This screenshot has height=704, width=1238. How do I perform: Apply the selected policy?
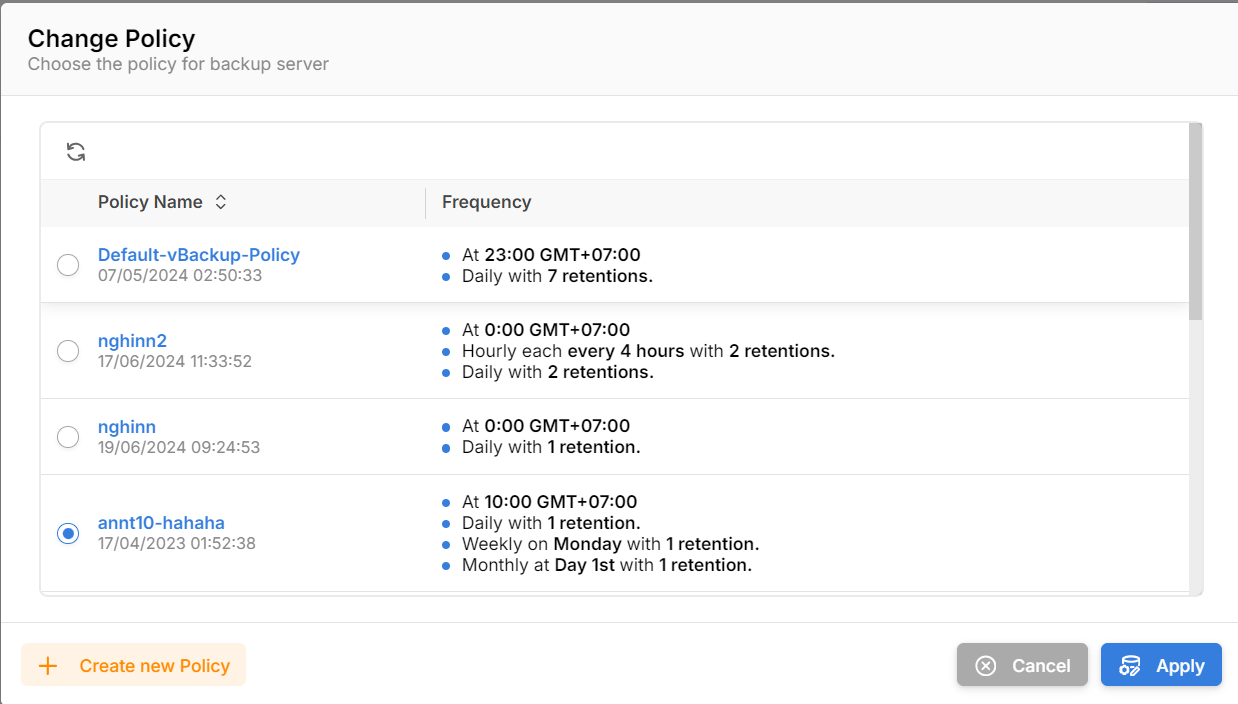point(1161,665)
